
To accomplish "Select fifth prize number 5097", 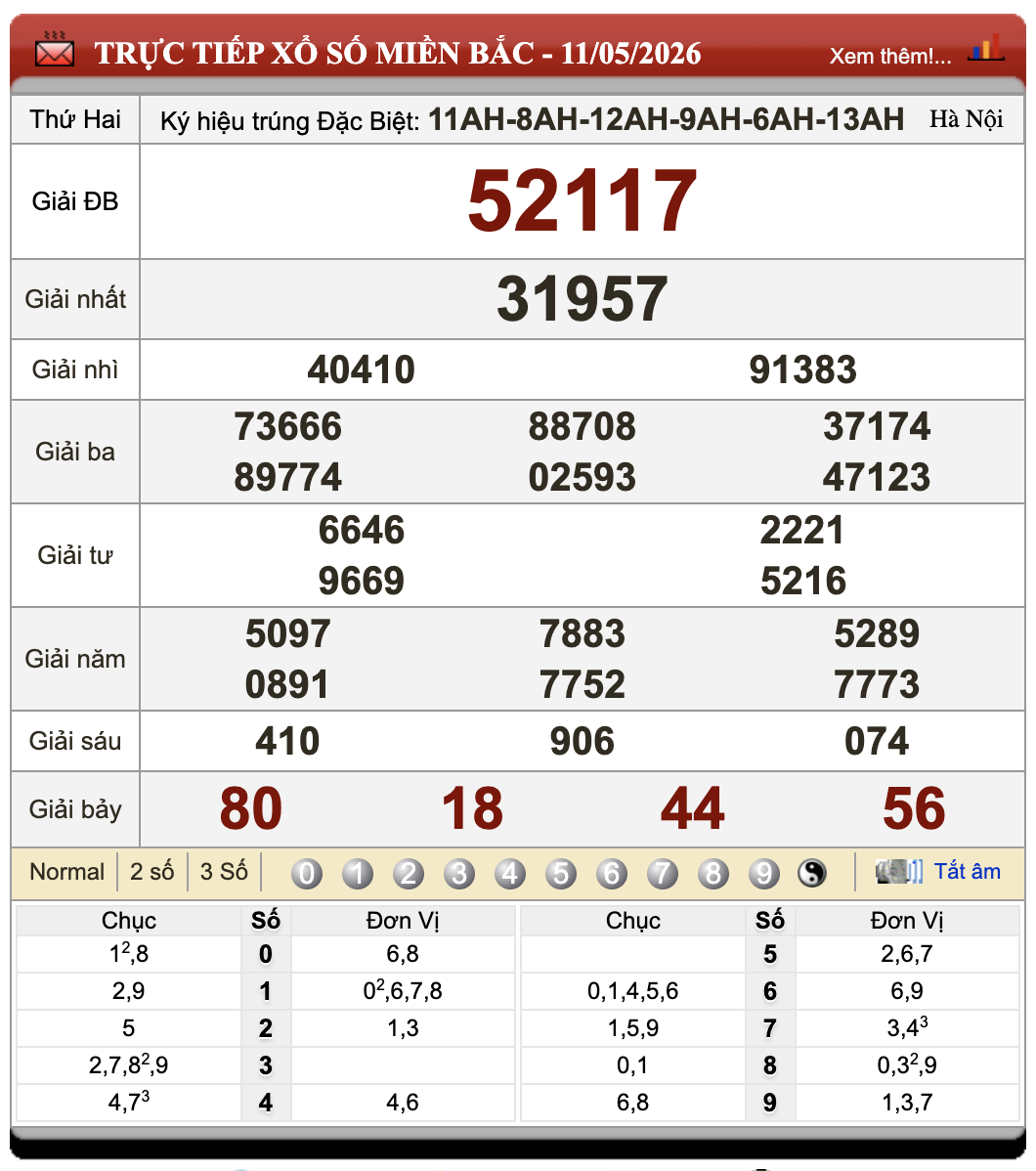I will (x=287, y=634).
